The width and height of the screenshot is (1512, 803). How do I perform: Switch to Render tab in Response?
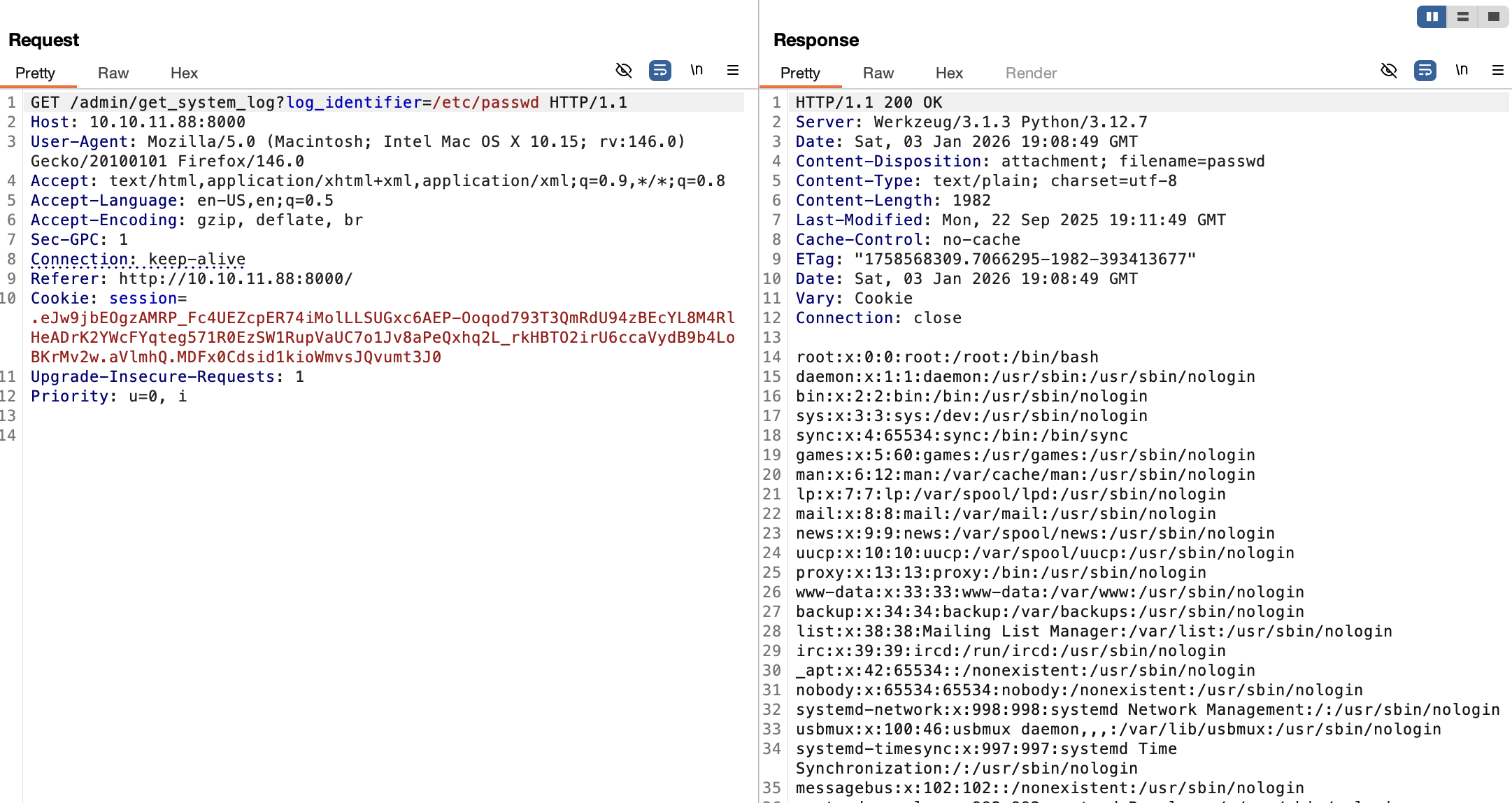pos(1031,73)
